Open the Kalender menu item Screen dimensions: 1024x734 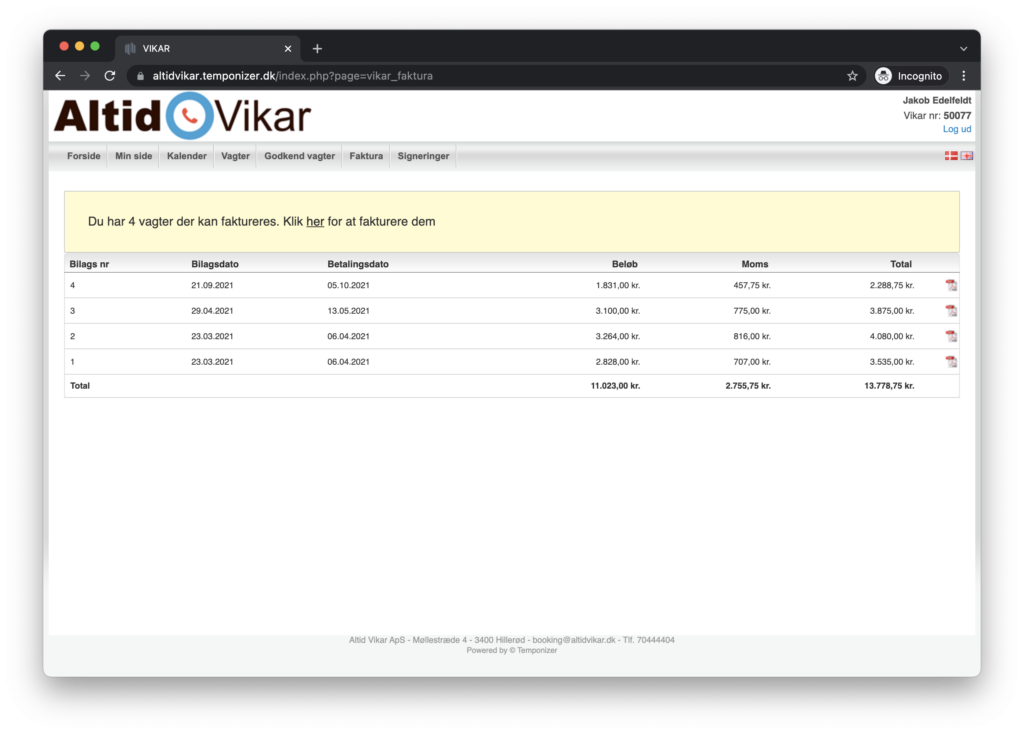coord(187,156)
